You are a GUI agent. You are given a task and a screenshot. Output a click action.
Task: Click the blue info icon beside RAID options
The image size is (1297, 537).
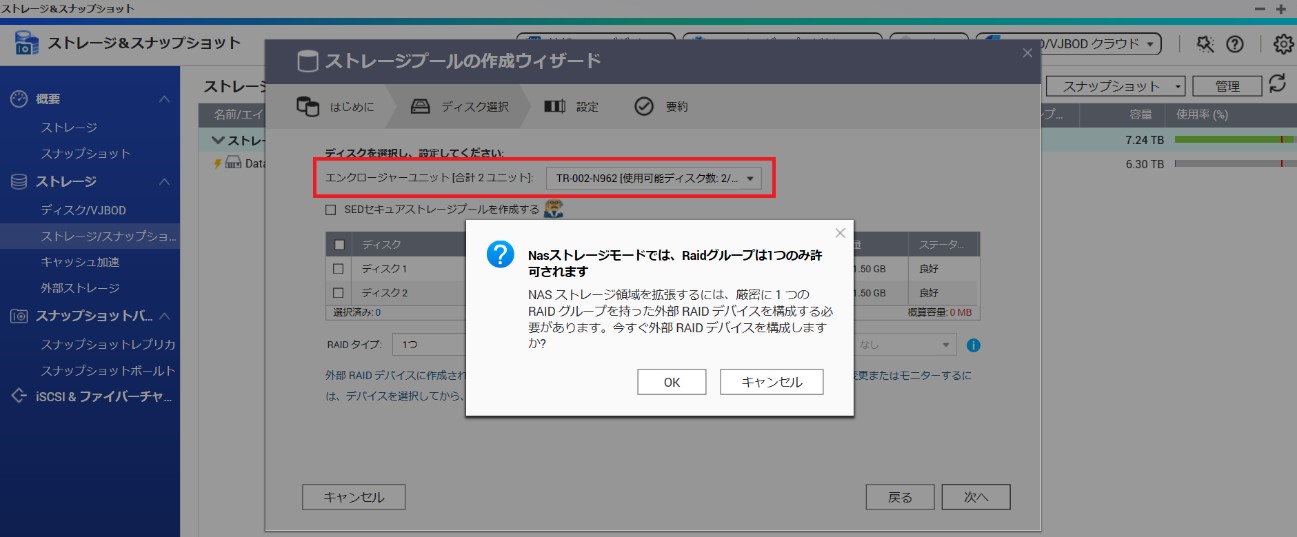973,345
